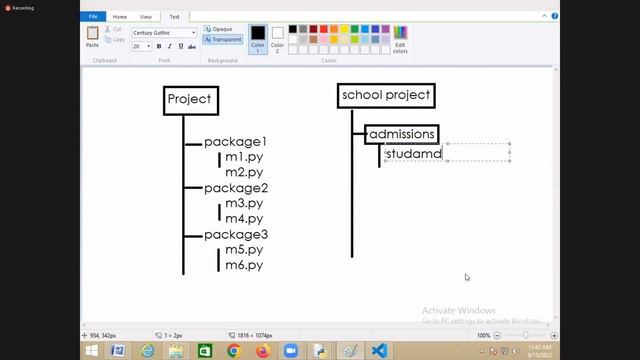
Task: Click the 100% zoom level text
Action: point(483,336)
